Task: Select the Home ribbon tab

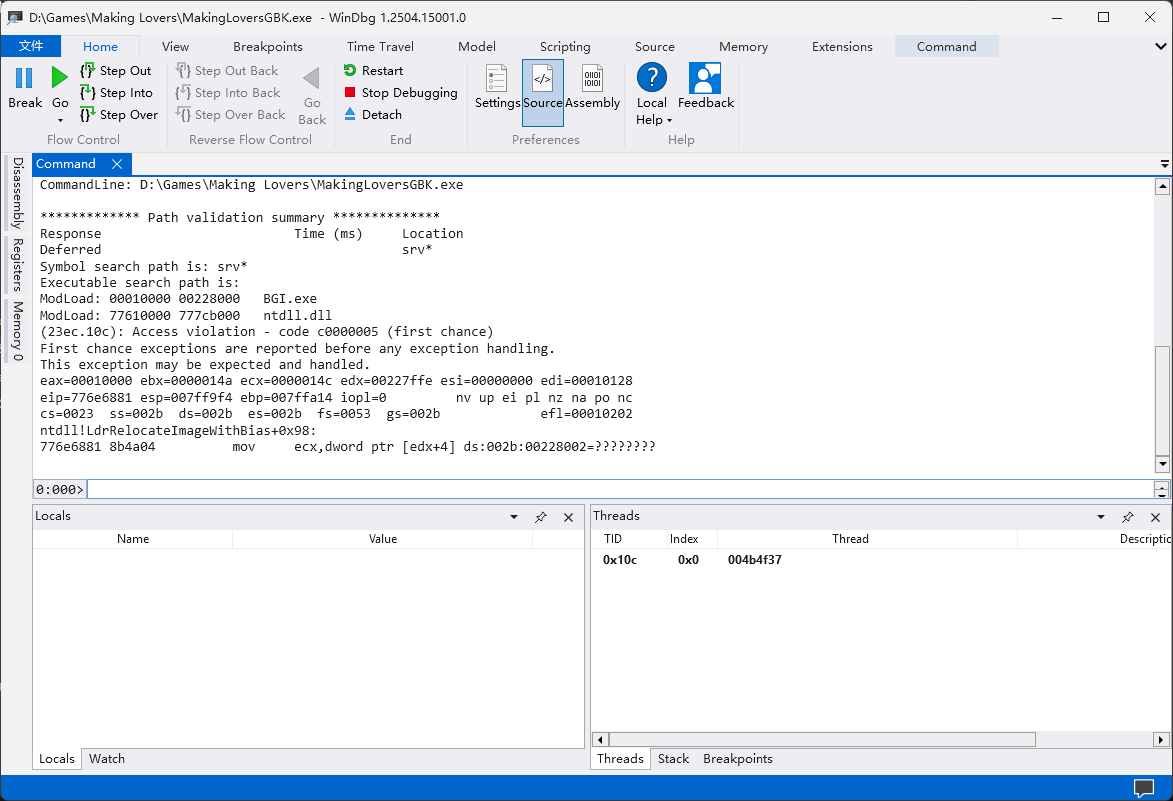Action: point(100,46)
